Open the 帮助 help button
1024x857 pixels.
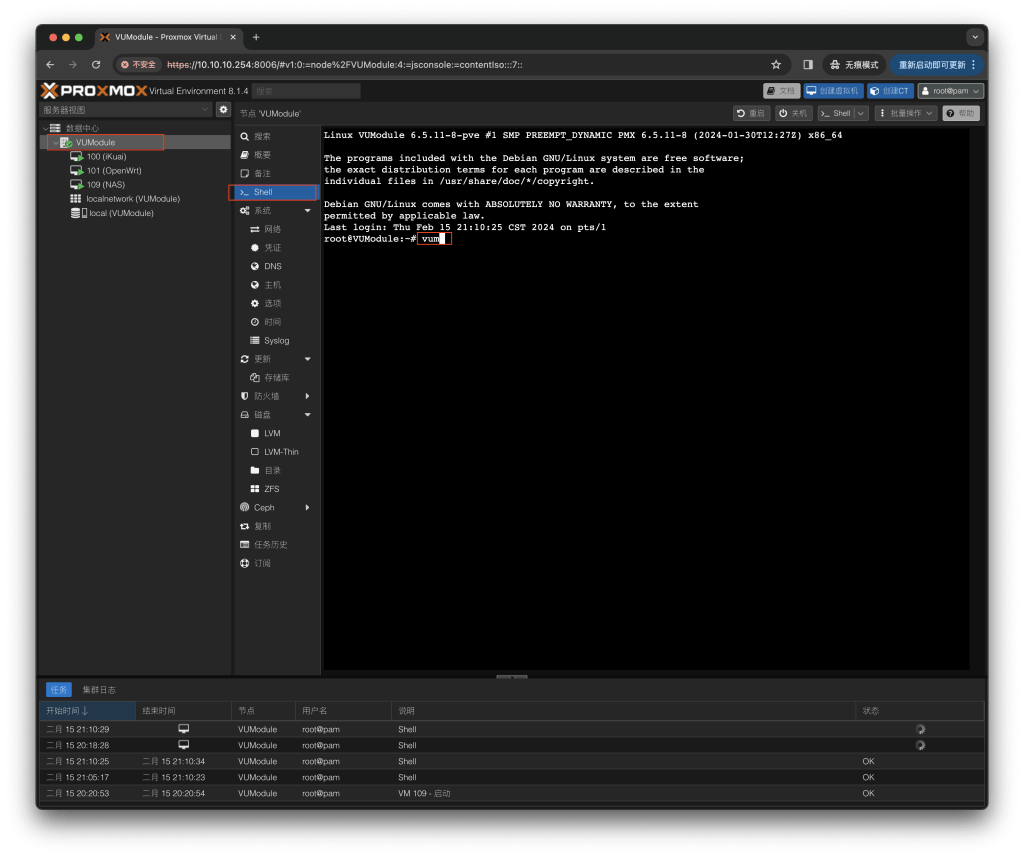coord(960,114)
